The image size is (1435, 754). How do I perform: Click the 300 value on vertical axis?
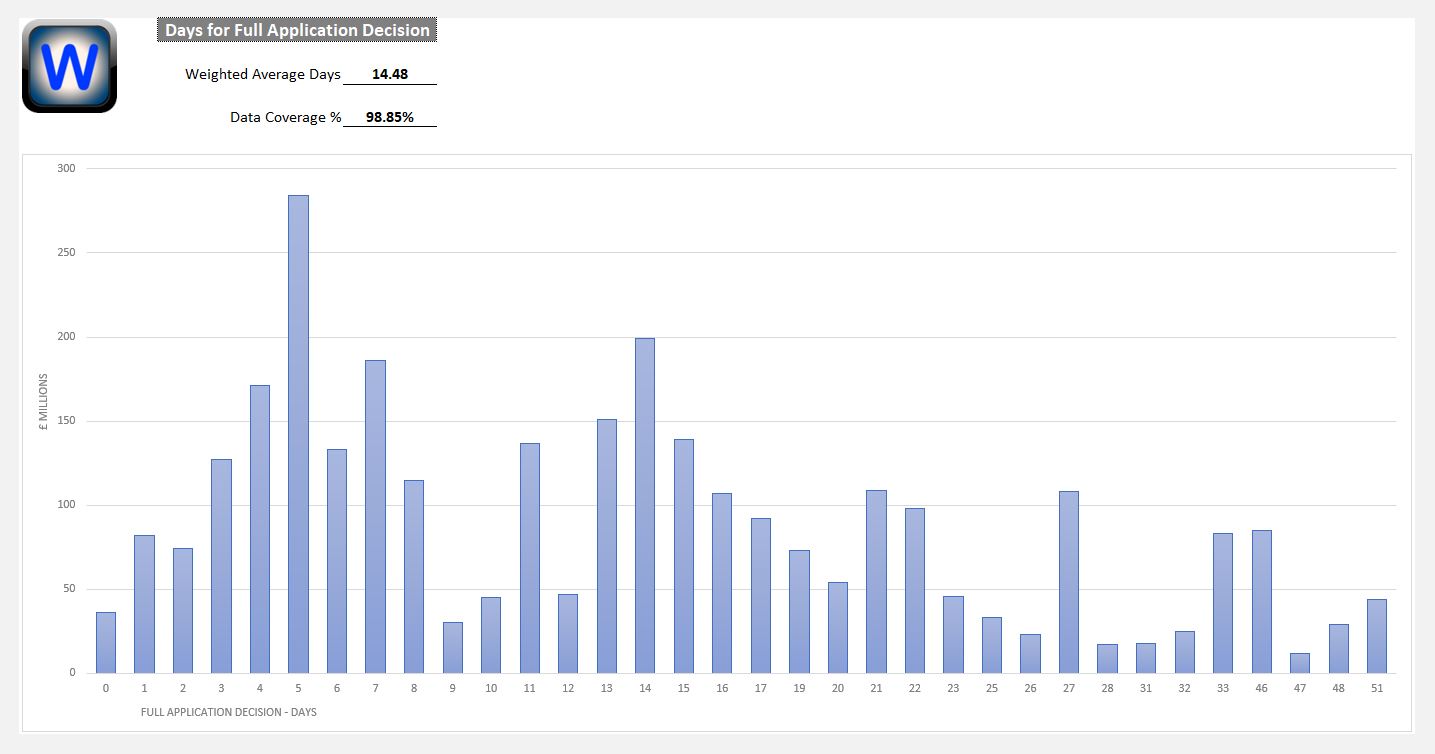pos(66,168)
